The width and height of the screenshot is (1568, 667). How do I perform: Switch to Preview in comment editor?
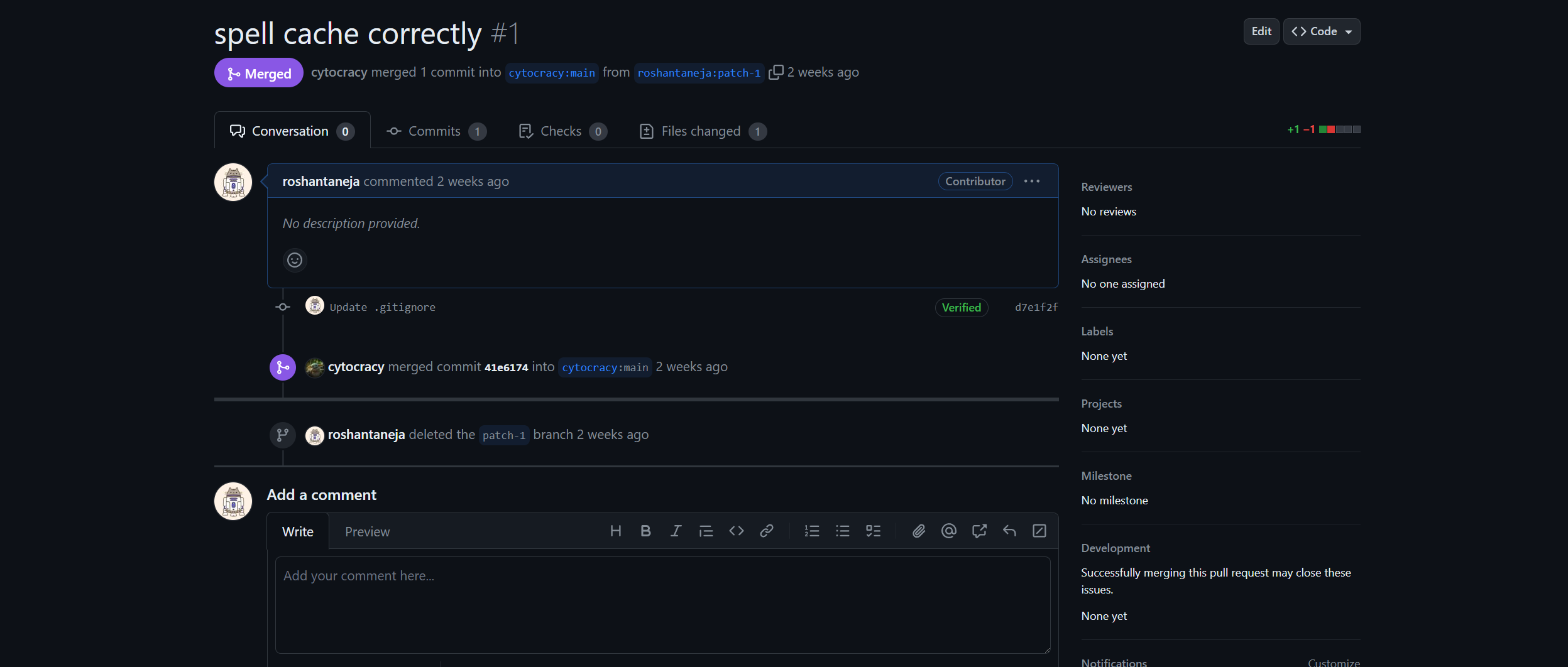coord(368,532)
